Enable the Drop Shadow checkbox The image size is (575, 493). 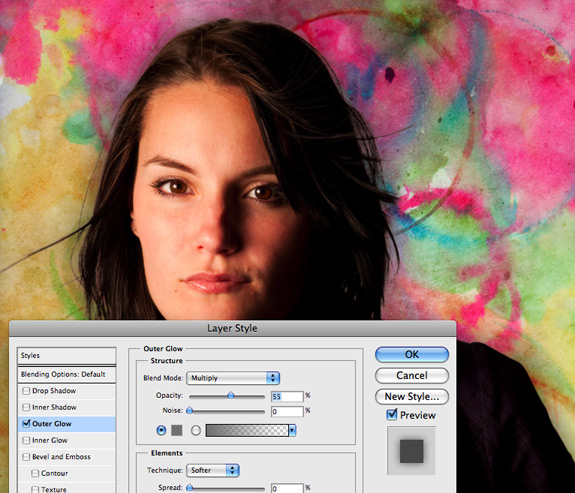(26, 391)
